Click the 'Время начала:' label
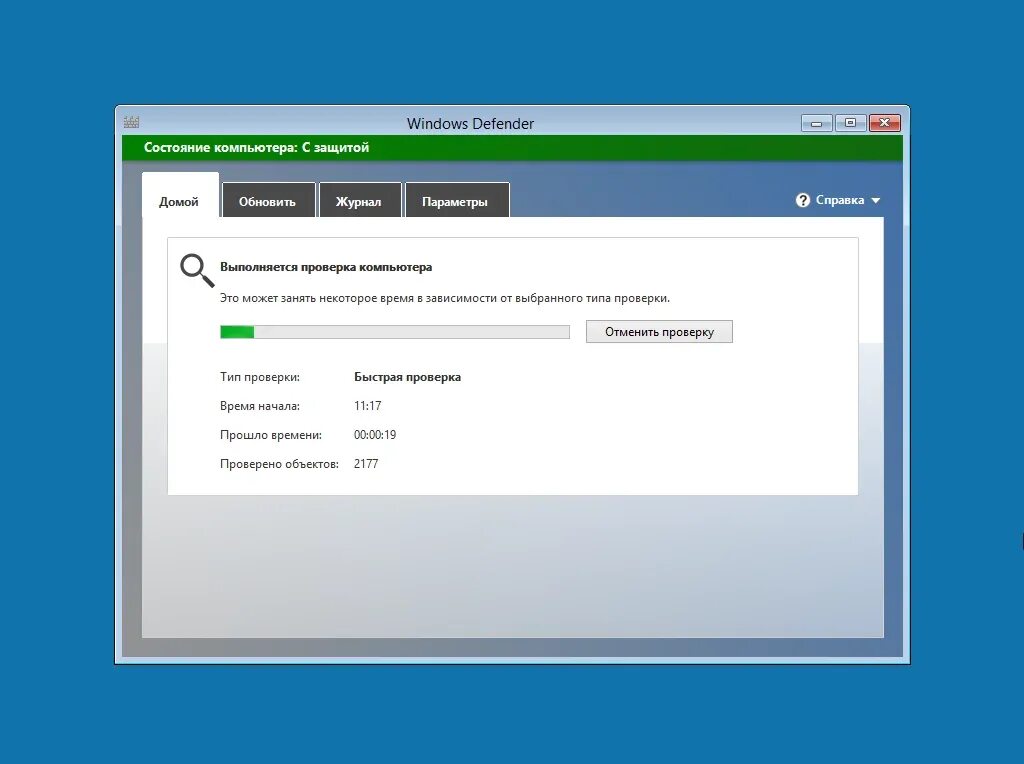 click(x=260, y=406)
